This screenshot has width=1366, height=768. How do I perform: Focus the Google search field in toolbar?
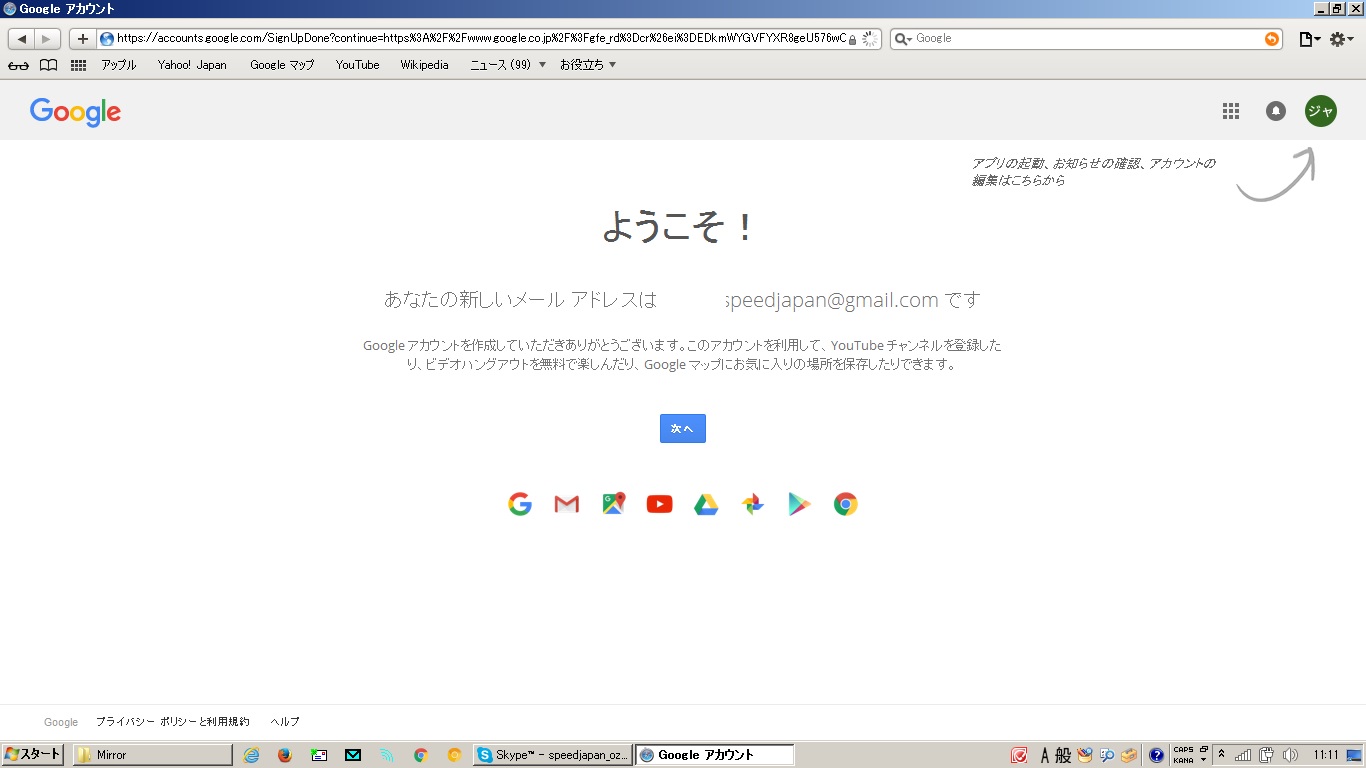(1088, 39)
